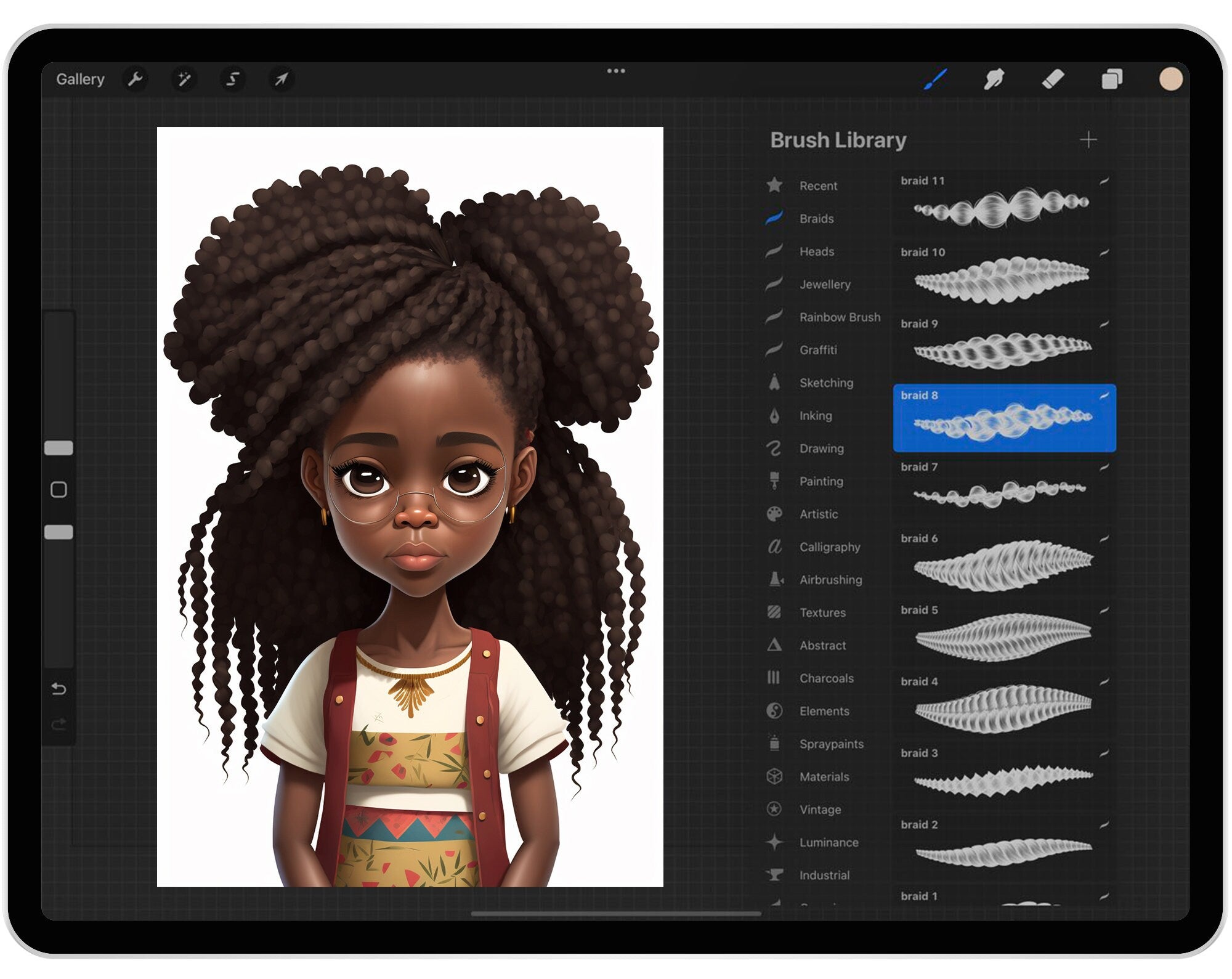Select the braid 11 brush
The width and height of the screenshot is (1232, 979).
click(x=1003, y=204)
